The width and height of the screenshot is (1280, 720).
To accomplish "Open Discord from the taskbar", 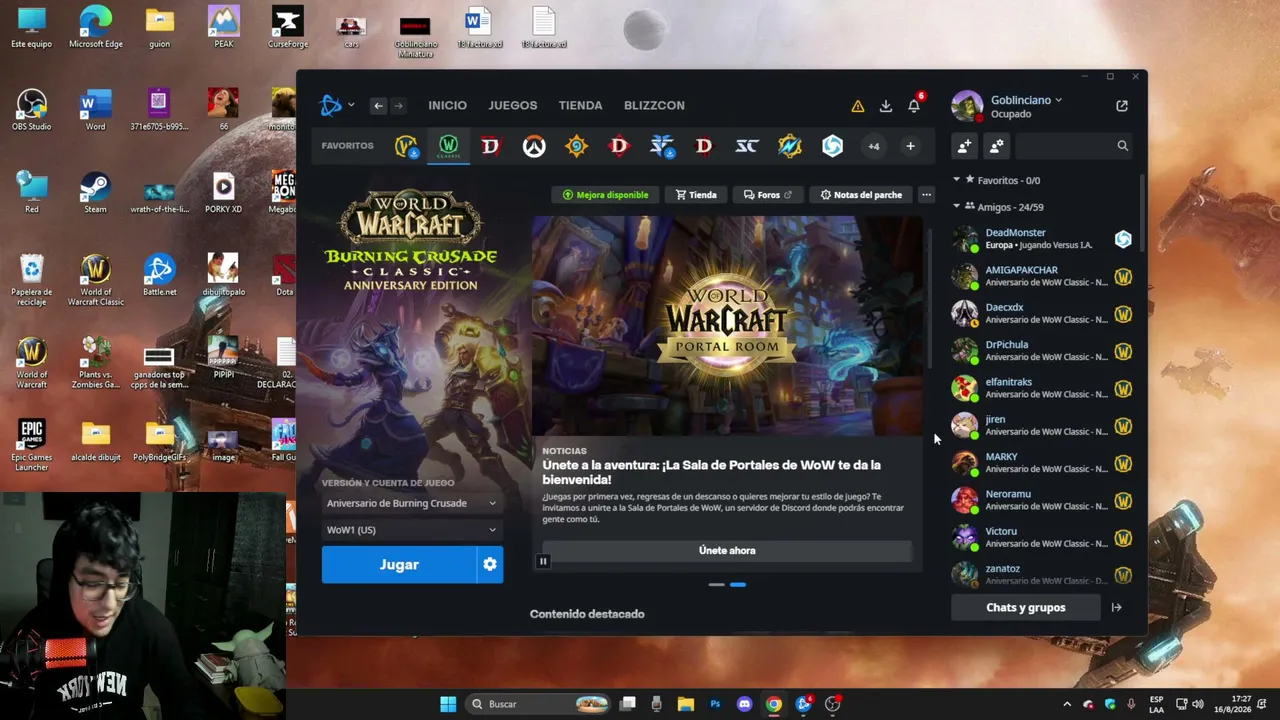I will click(744, 704).
